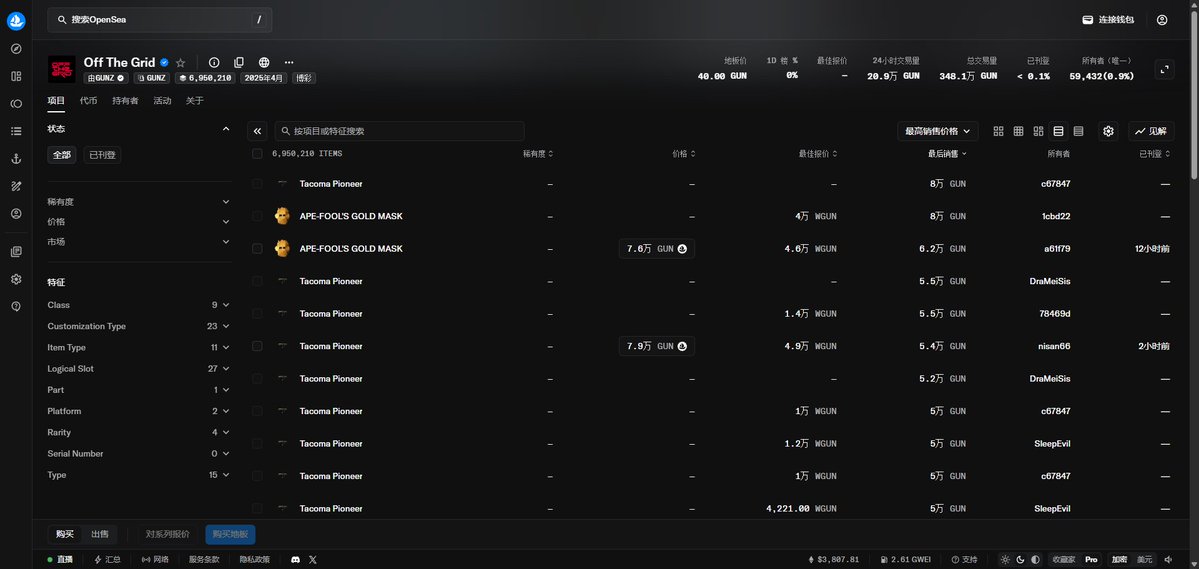The width and height of the screenshot is (1199, 569).
Task: Open the Studio pencil icon in sidebar
Action: click(x=16, y=186)
